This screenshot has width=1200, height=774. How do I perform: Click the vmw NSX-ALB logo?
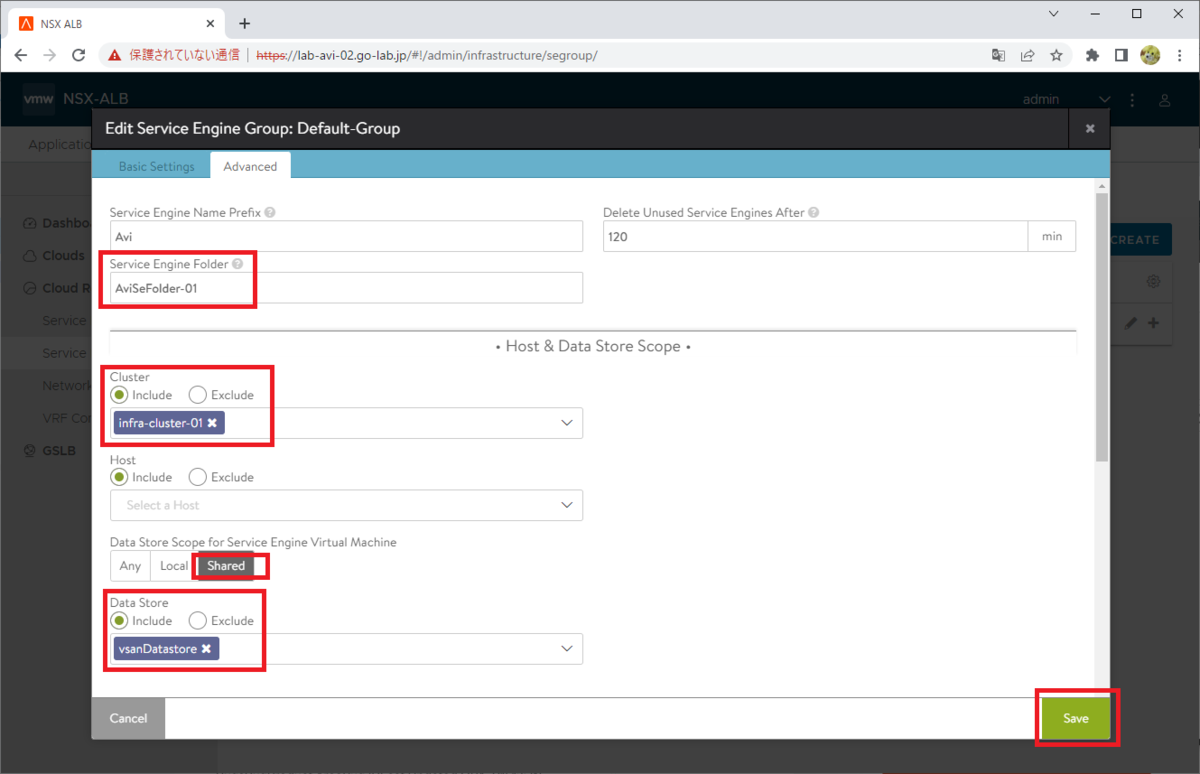(x=76, y=99)
